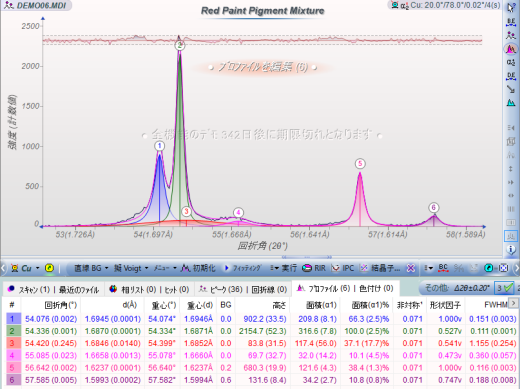The width and height of the screenshot is (520, 389).
Task: Click the arrow cursor help tool
Action: point(511,8)
